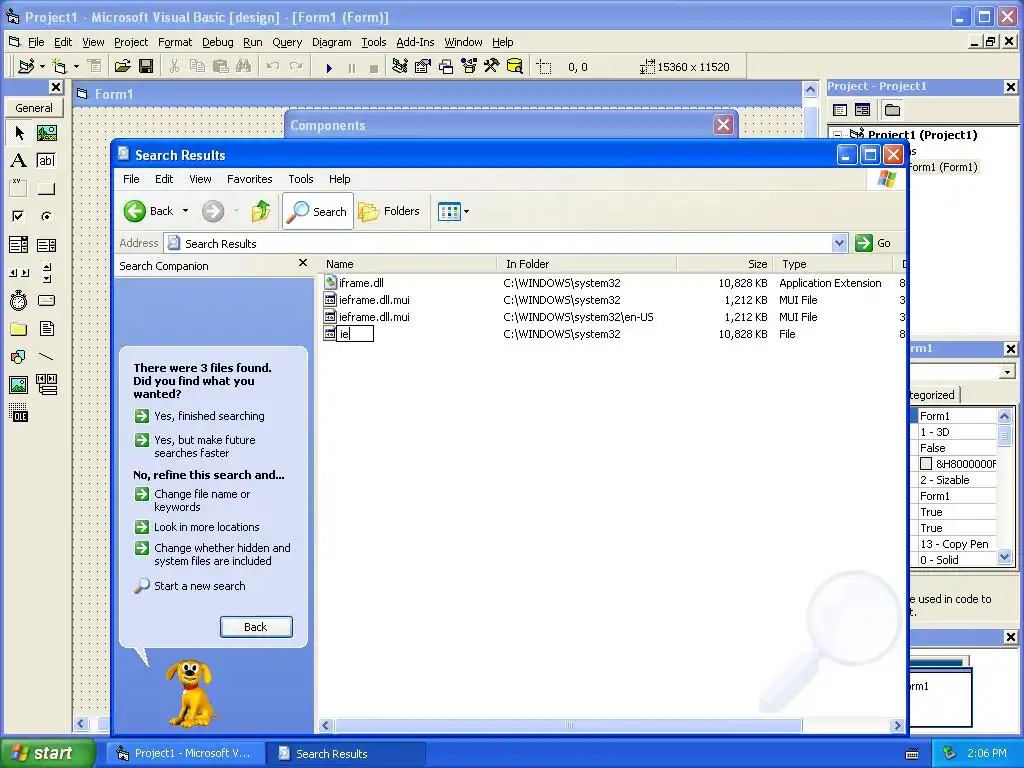
Task: Select the FileListBox control tool
Action: (46, 328)
